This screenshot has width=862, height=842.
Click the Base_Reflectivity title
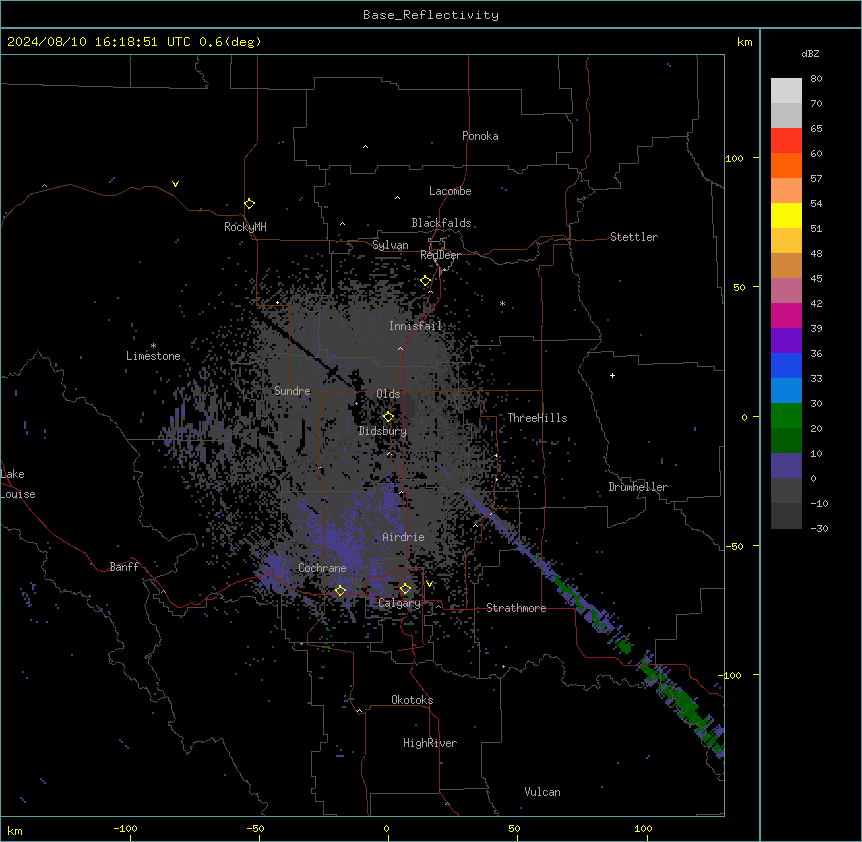[431, 15]
